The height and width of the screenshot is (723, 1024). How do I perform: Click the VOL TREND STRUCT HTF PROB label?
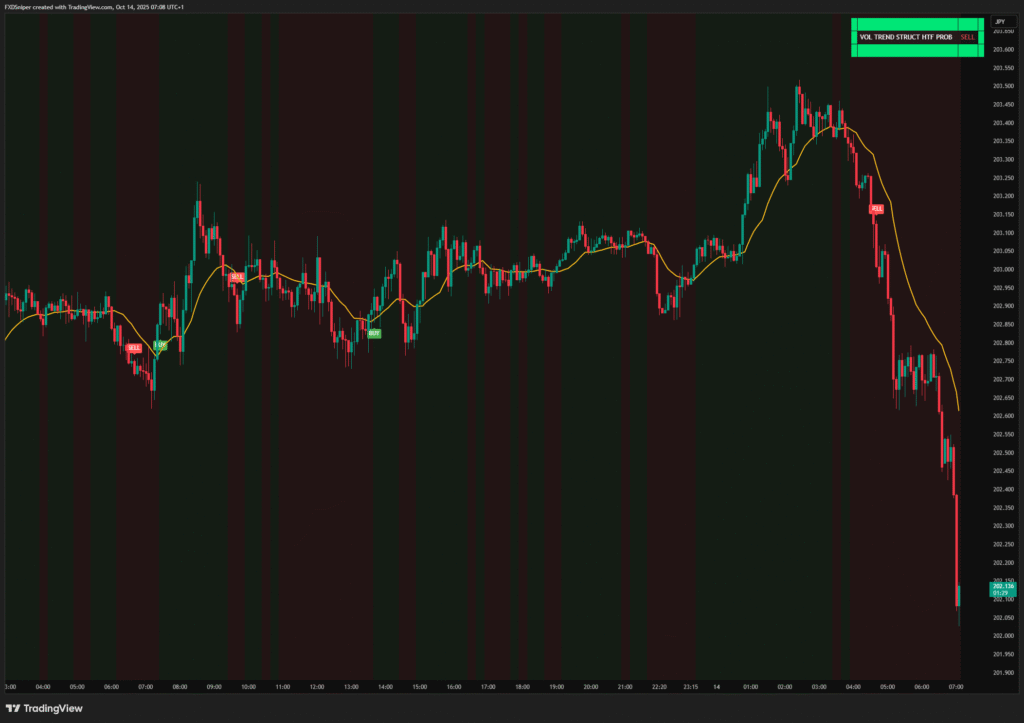click(x=905, y=37)
